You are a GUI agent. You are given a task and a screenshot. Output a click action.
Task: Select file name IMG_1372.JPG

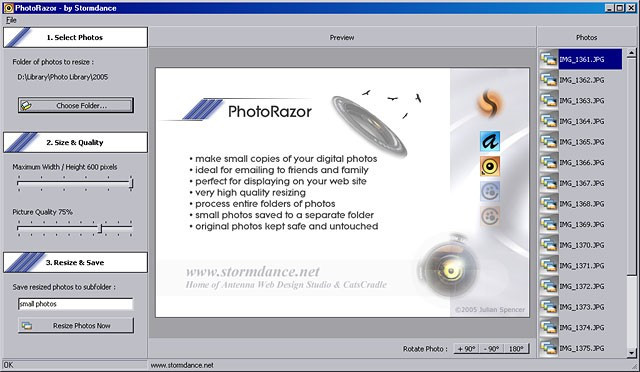click(582, 286)
